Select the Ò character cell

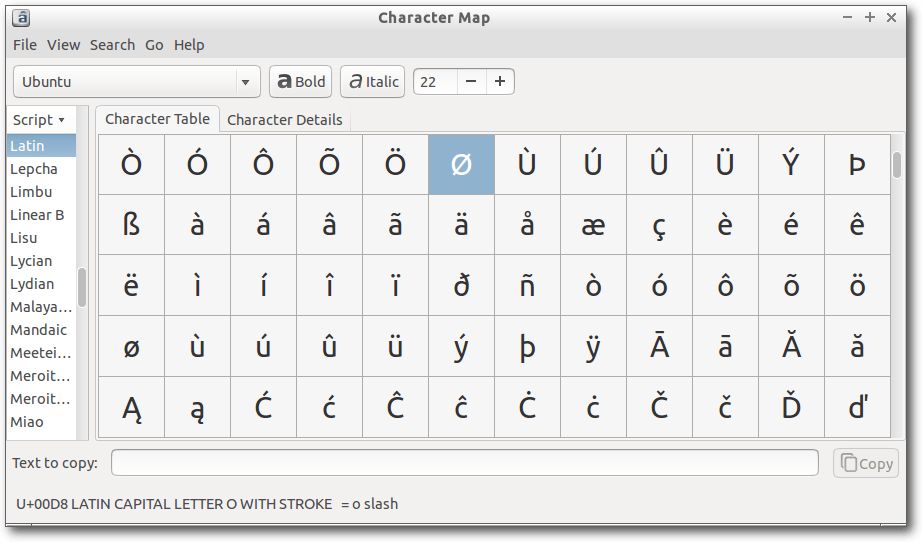click(132, 165)
